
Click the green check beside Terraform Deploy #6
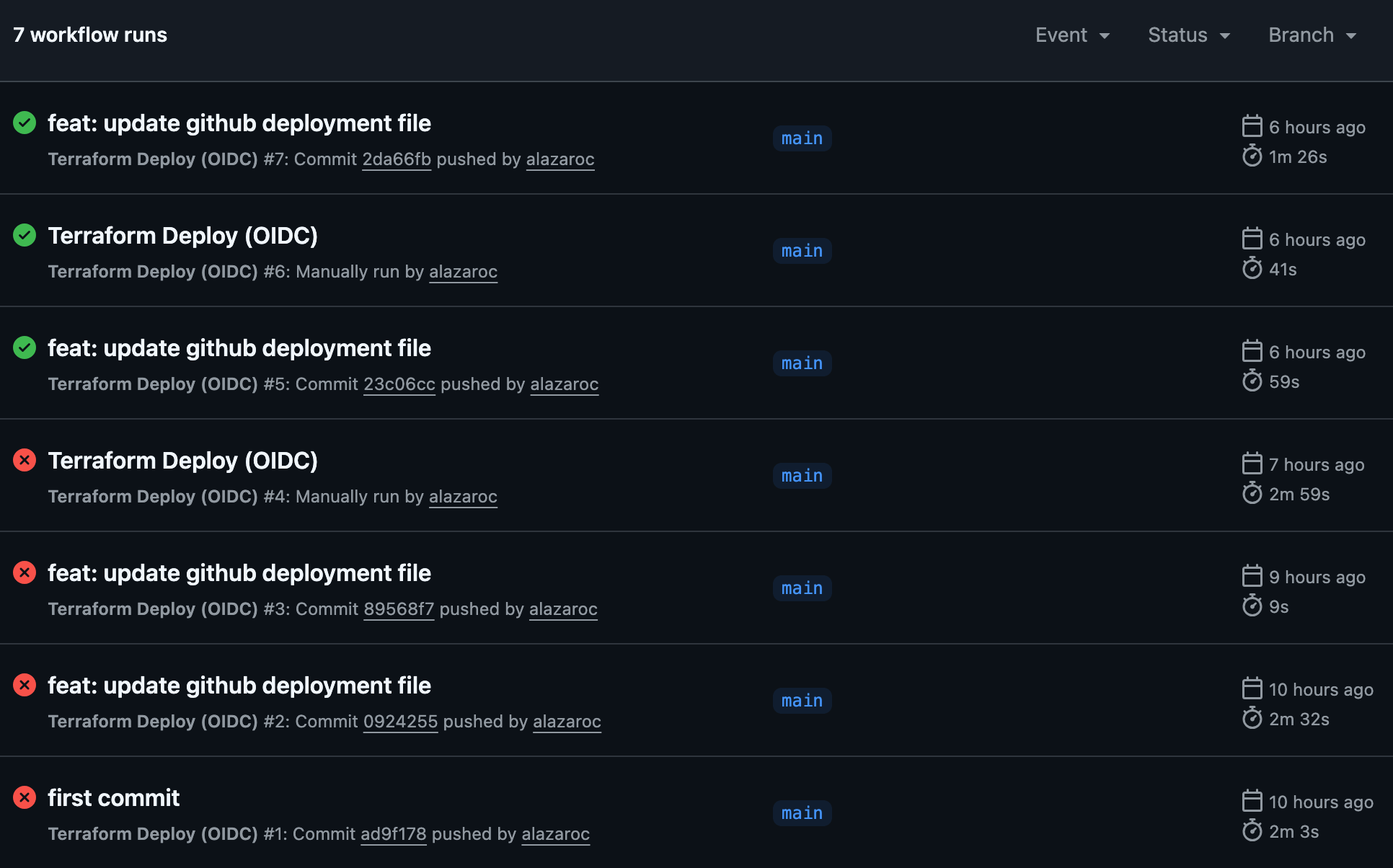point(24,235)
